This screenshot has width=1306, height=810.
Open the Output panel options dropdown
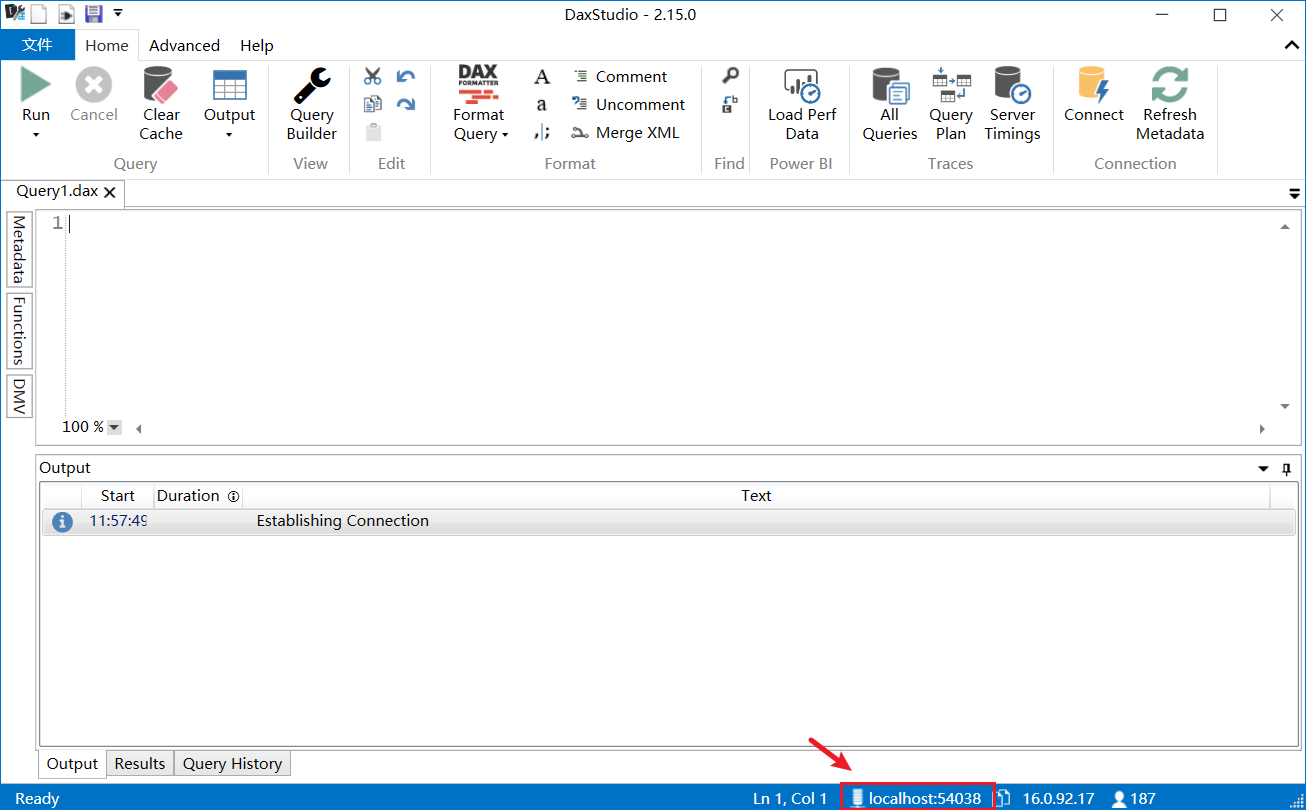(x=1263, y=468)
